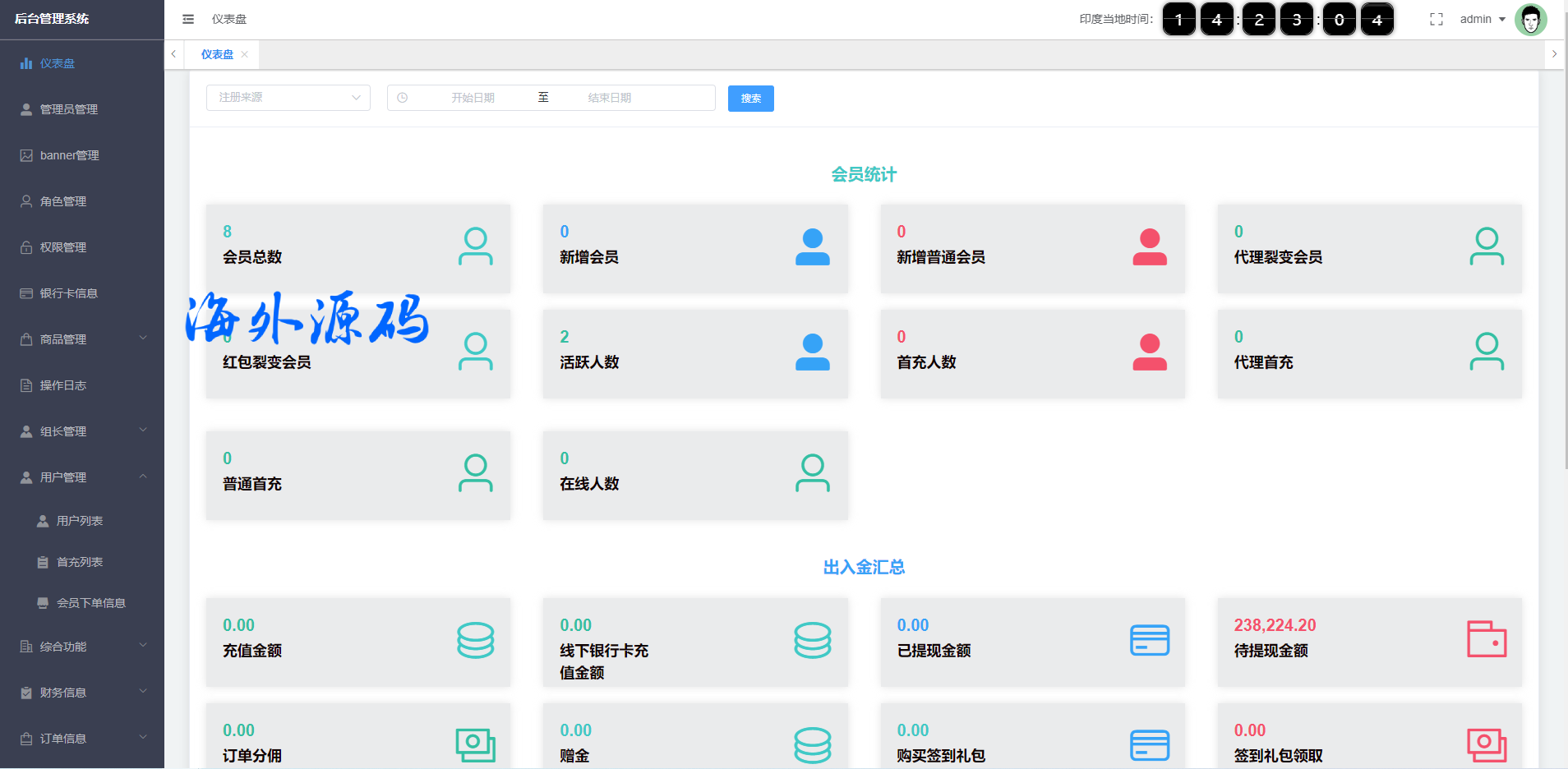Viewport: 1568px width, 769px height.
Task: Click the 搜索 button
Action: point(750,99)
